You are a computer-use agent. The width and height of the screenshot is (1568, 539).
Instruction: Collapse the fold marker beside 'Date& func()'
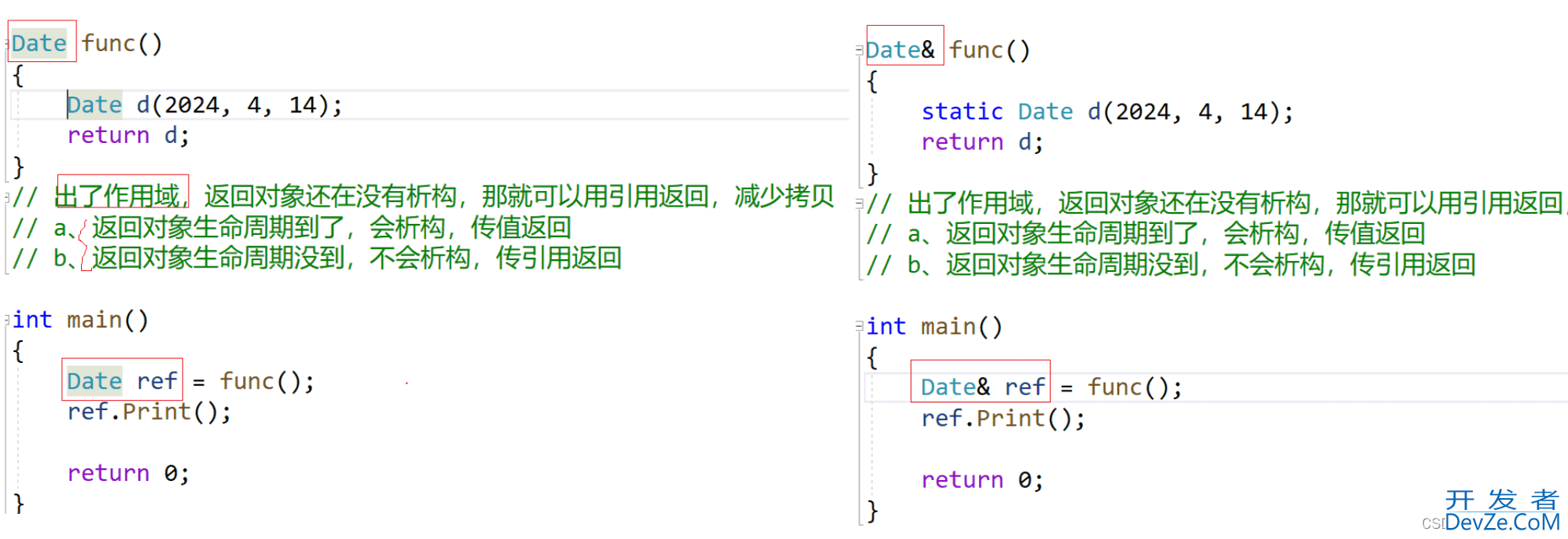859,50
